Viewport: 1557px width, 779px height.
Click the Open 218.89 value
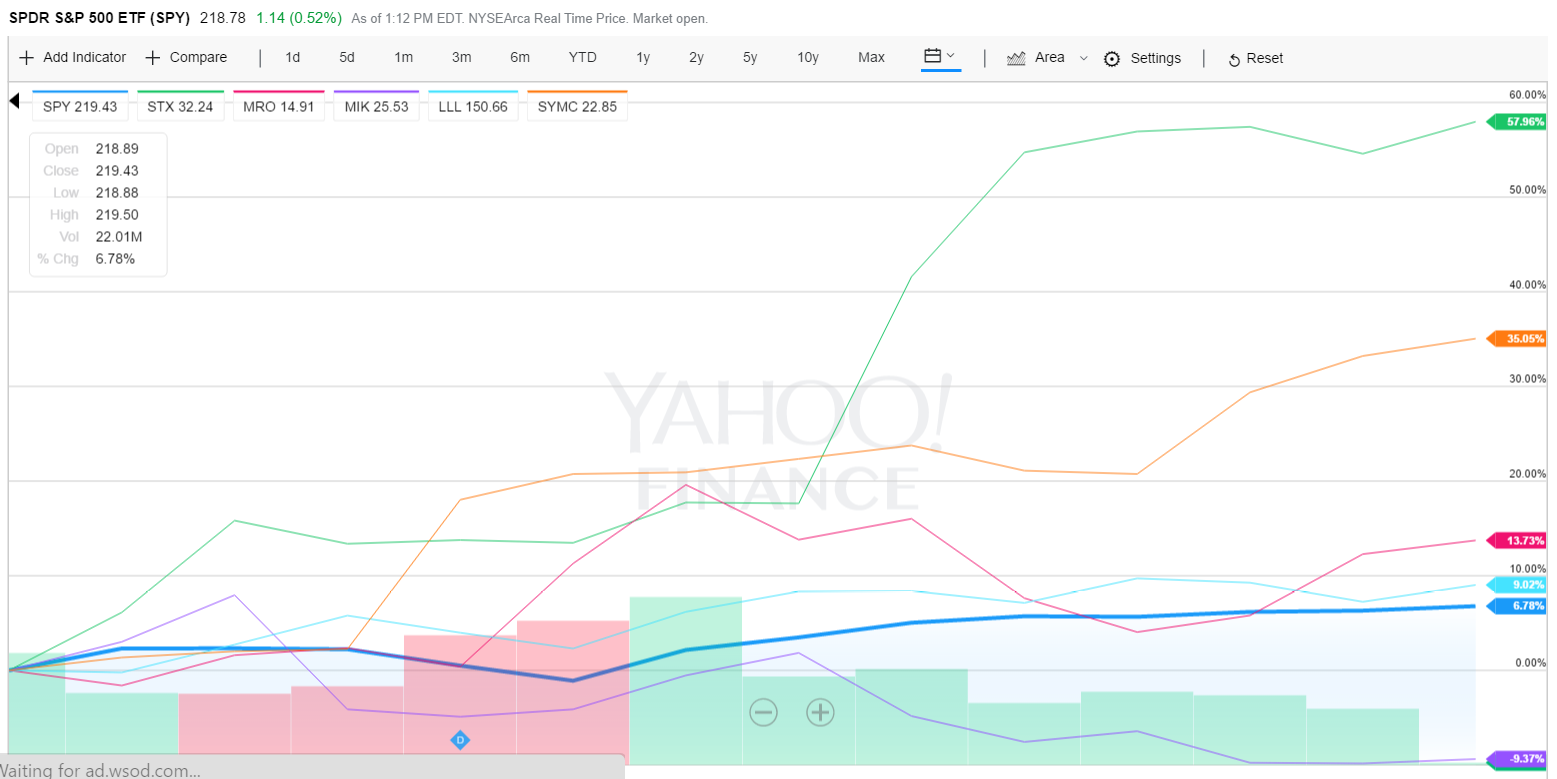click(x=116, y=149)
